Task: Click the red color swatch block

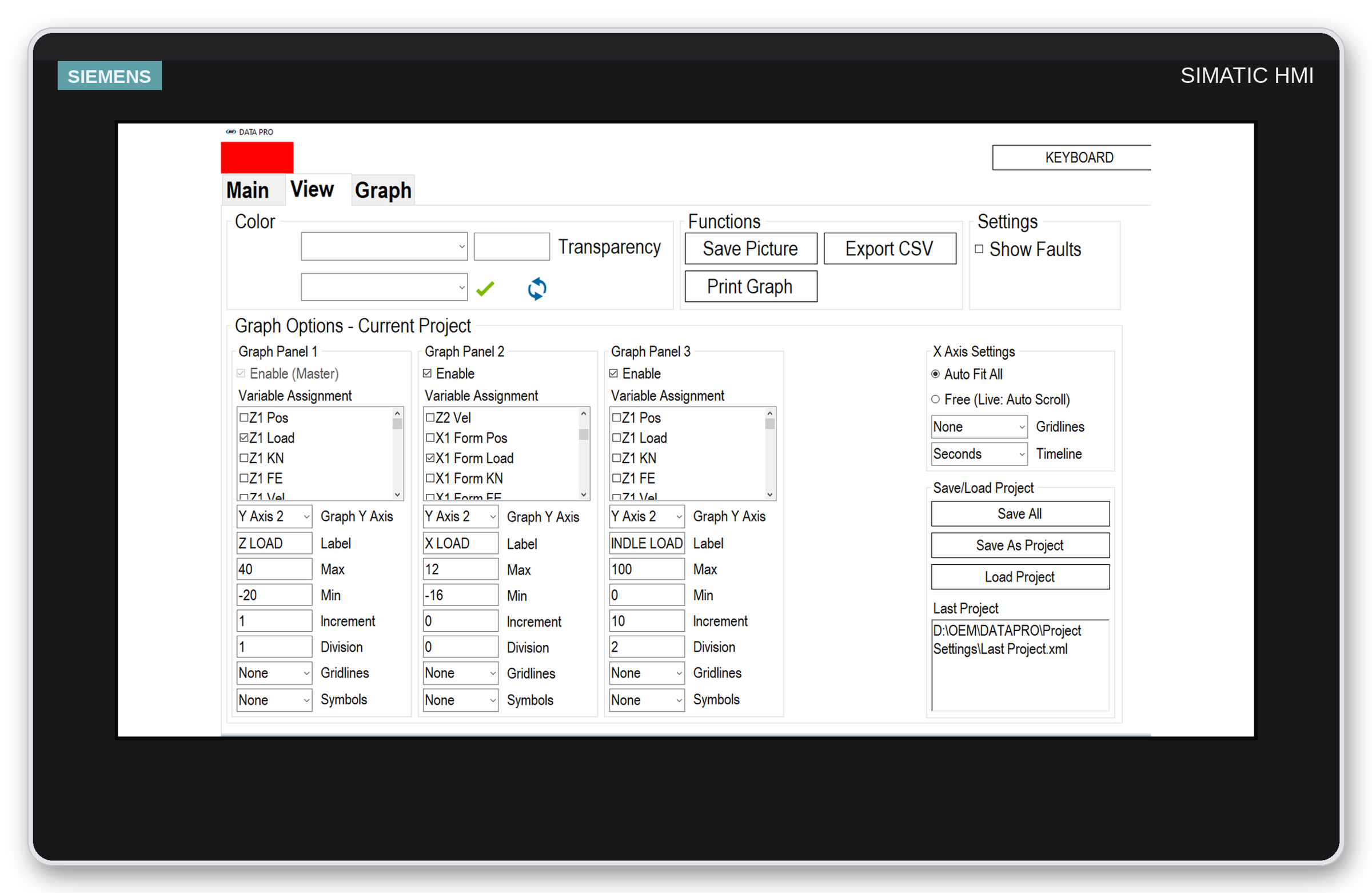Action: click(257, 157)
